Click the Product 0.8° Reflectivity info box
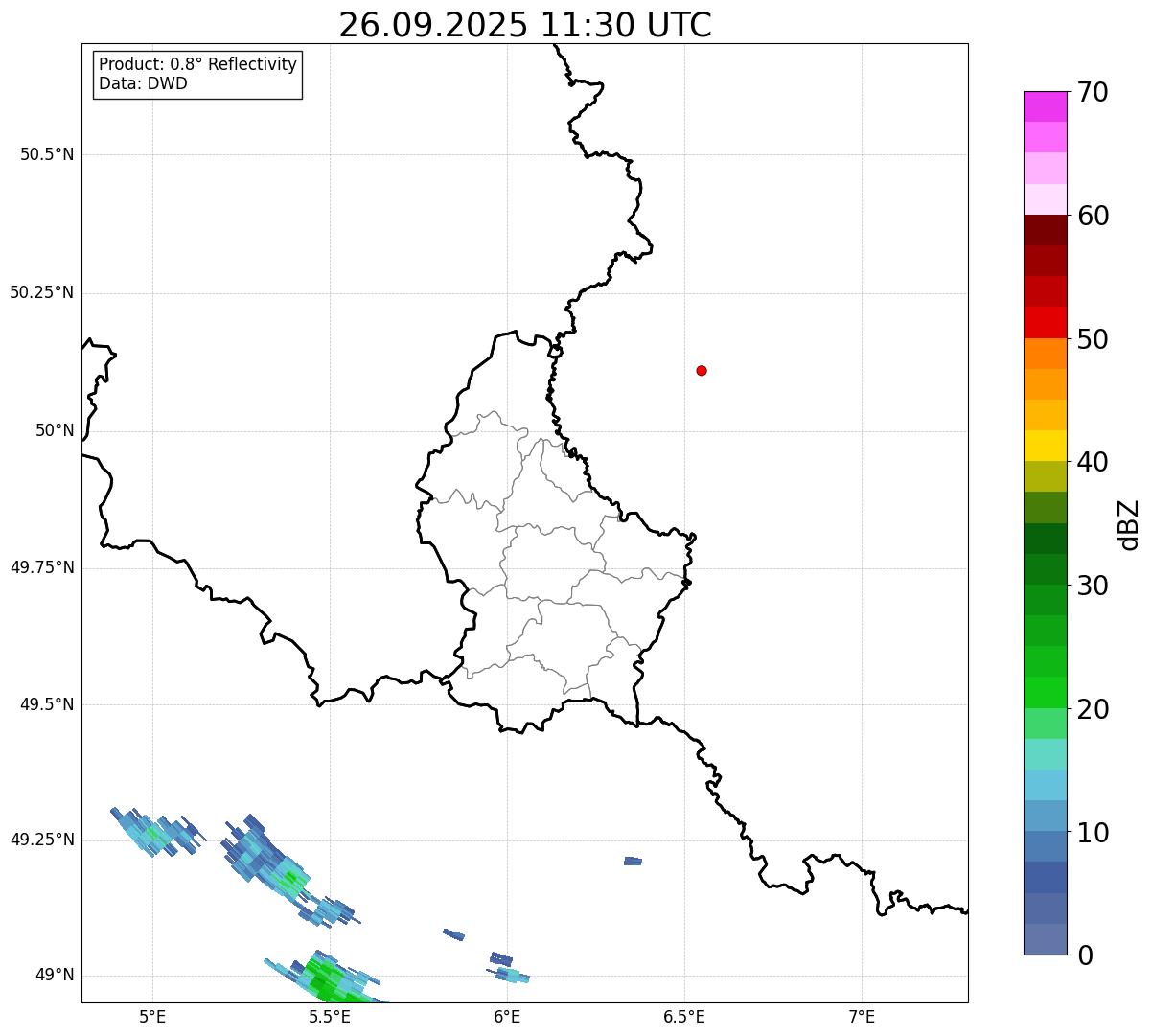This screenshot has height=1036, width=1152. point(198,75)
